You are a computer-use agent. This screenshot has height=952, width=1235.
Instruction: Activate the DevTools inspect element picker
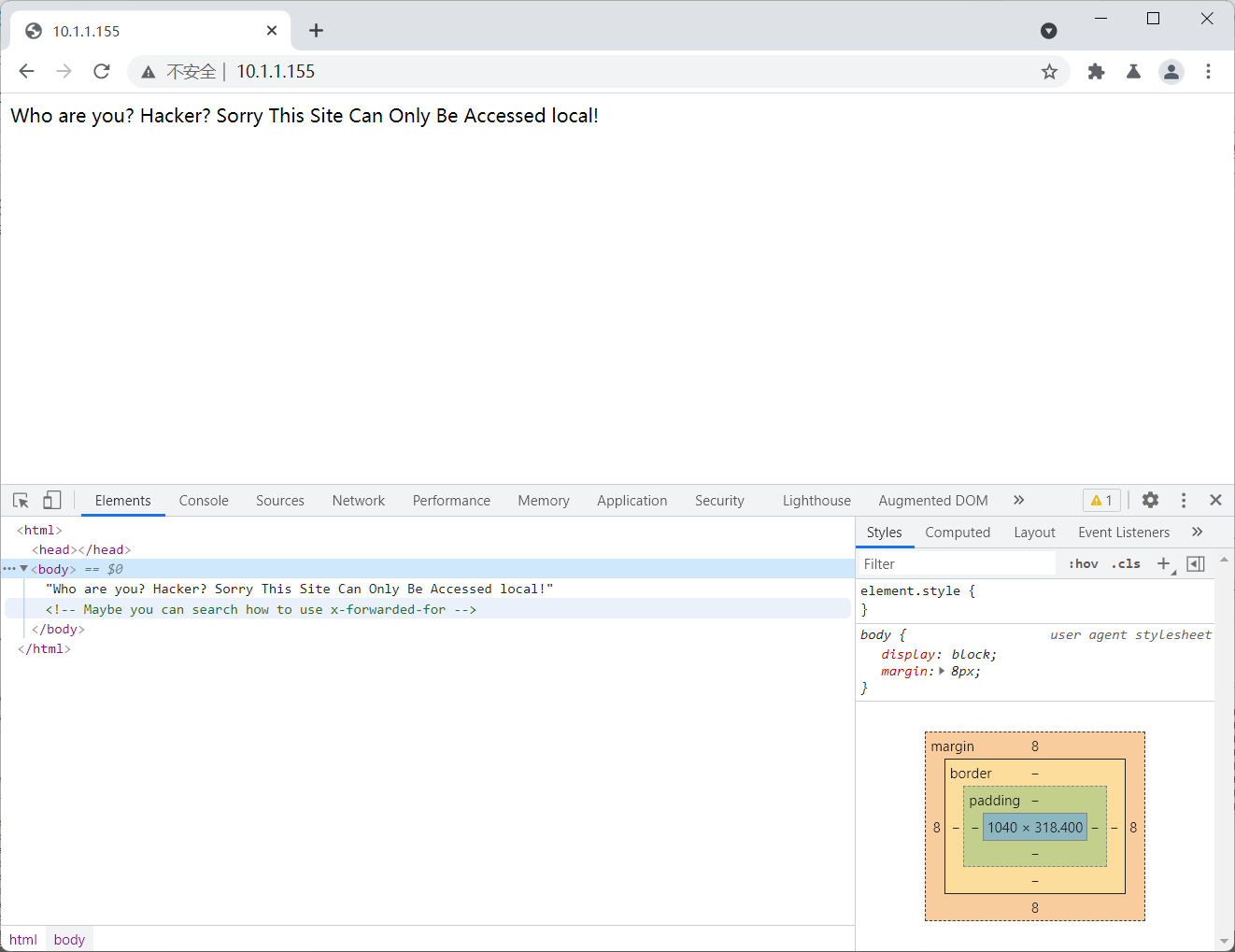click(21, 500)
